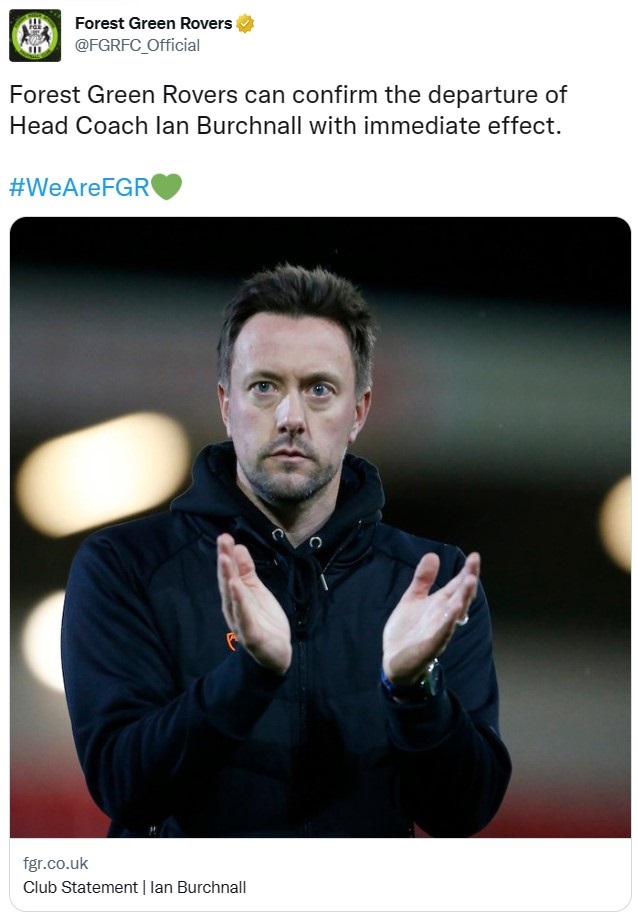
Task: Open the Forest Green Rovers display name
Action: pos(154,23)
